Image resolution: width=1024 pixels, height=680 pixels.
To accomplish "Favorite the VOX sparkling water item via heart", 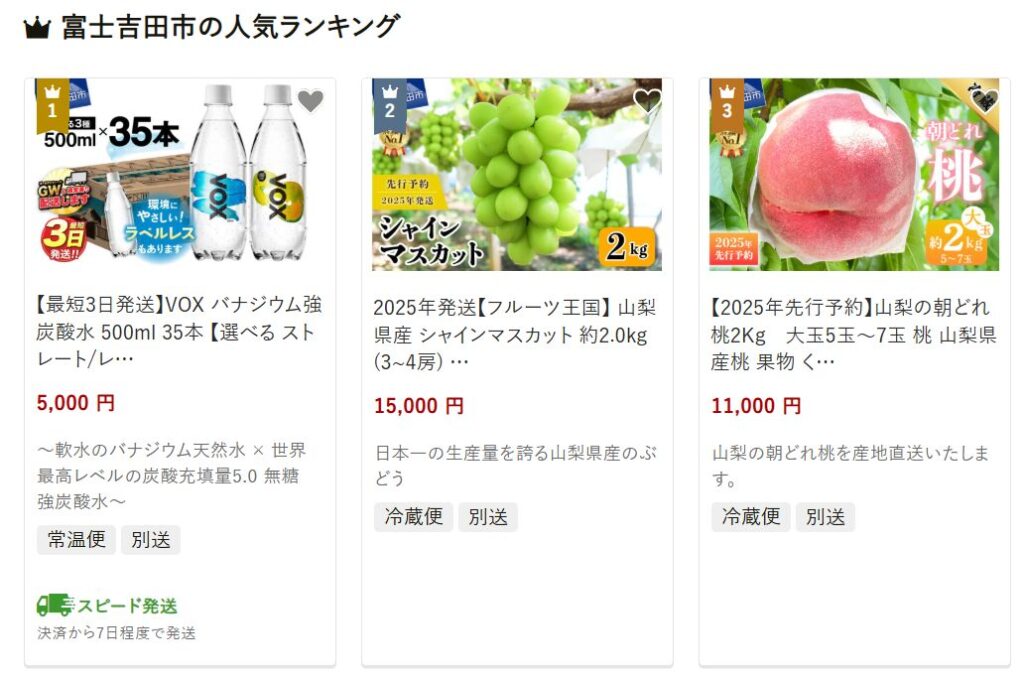I will (x=311, y=101).
